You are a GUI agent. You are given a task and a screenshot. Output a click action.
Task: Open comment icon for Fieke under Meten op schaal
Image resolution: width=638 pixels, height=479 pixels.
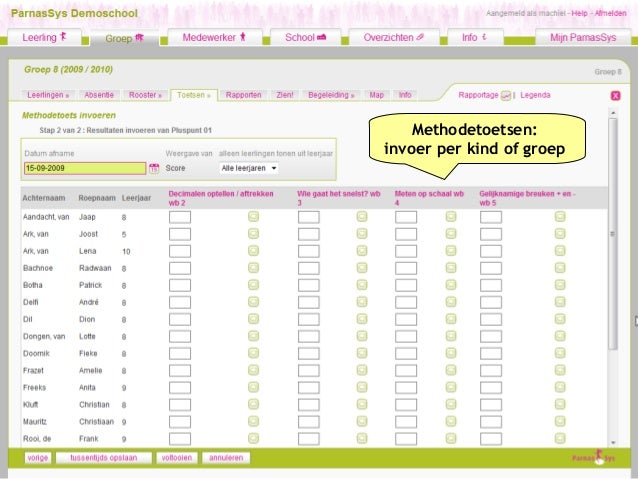point(451,353)
